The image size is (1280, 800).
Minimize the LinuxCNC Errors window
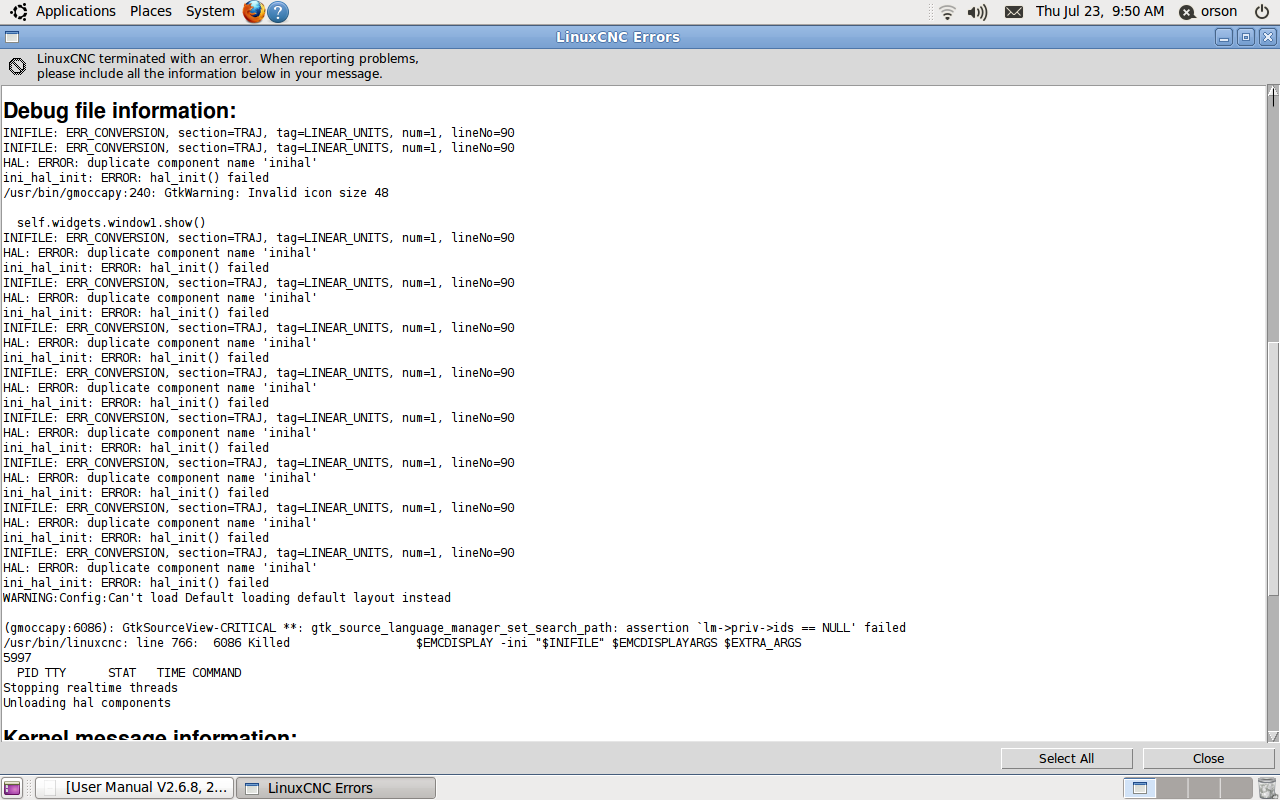(x=1224, y=37)
